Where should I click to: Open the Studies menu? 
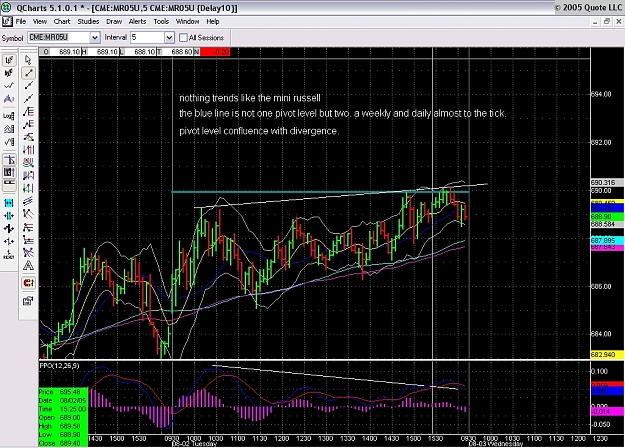coord(88,22)
